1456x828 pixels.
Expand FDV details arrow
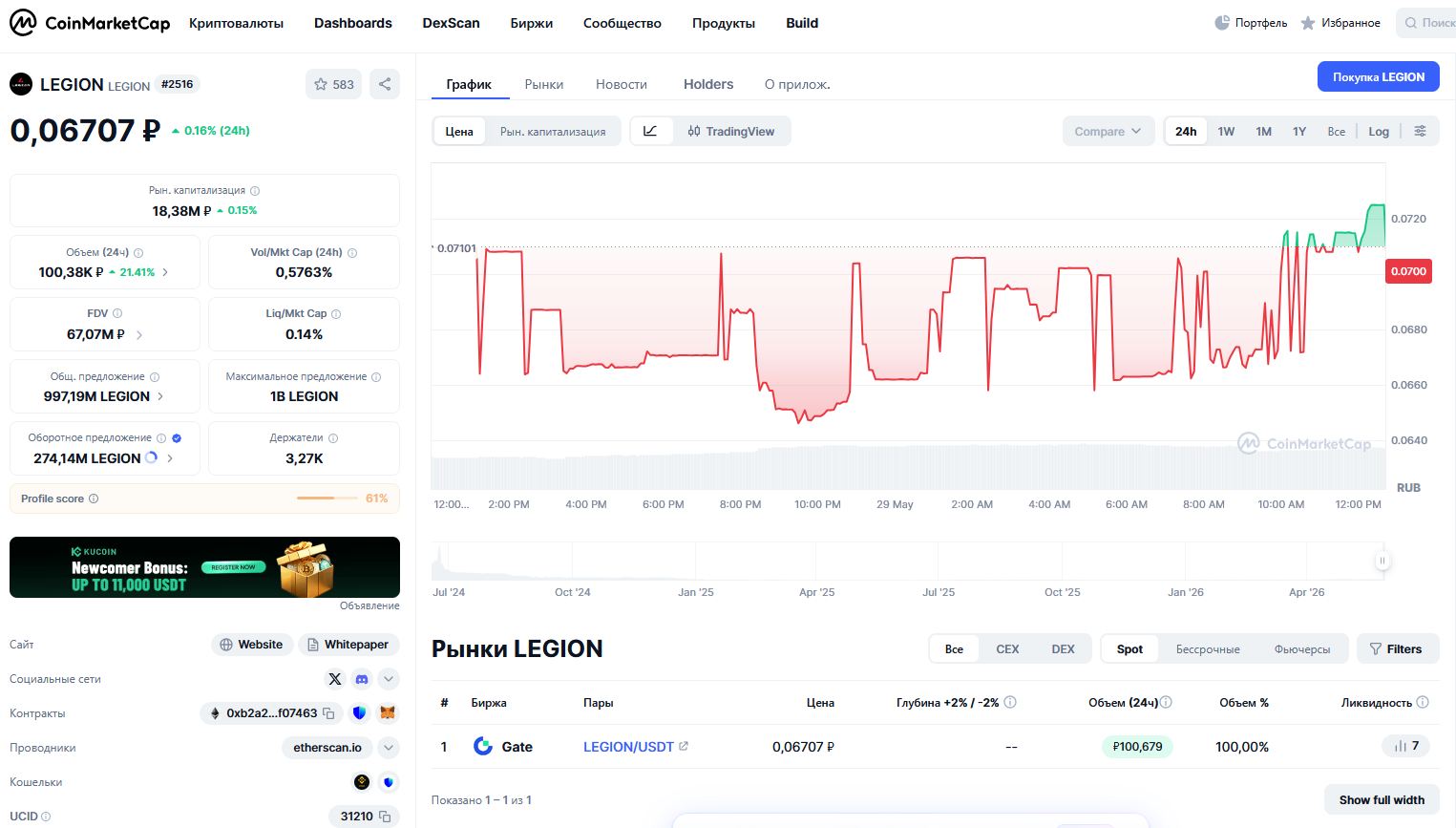click(139, 335)
